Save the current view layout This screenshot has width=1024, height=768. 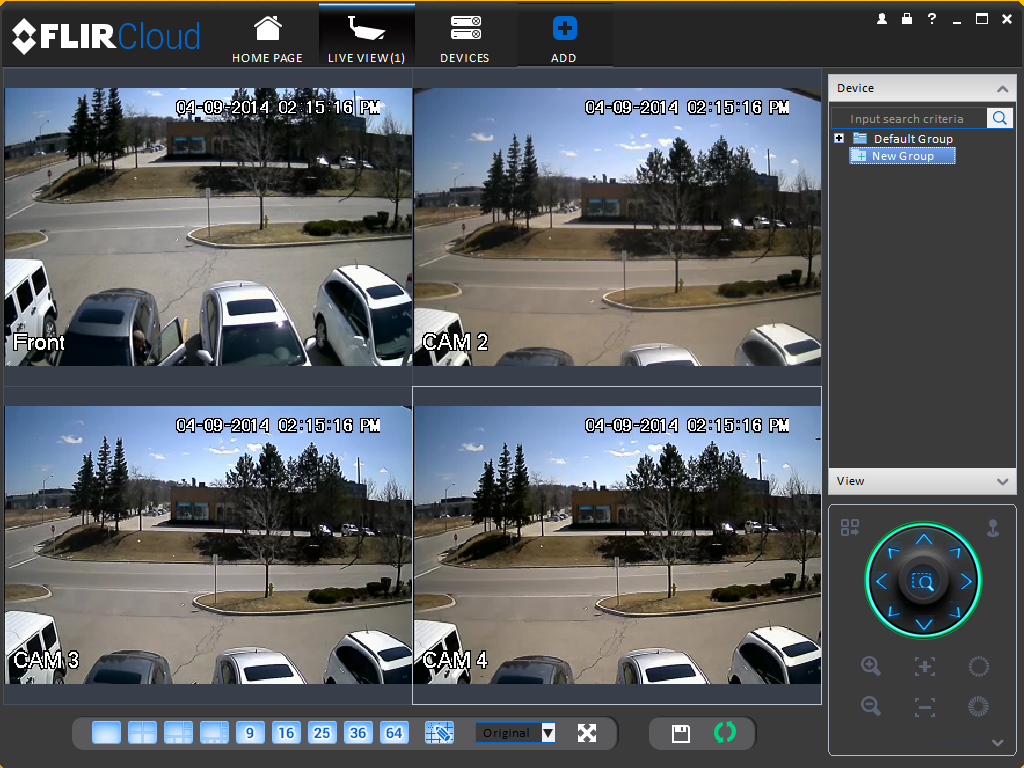point(680,733)
